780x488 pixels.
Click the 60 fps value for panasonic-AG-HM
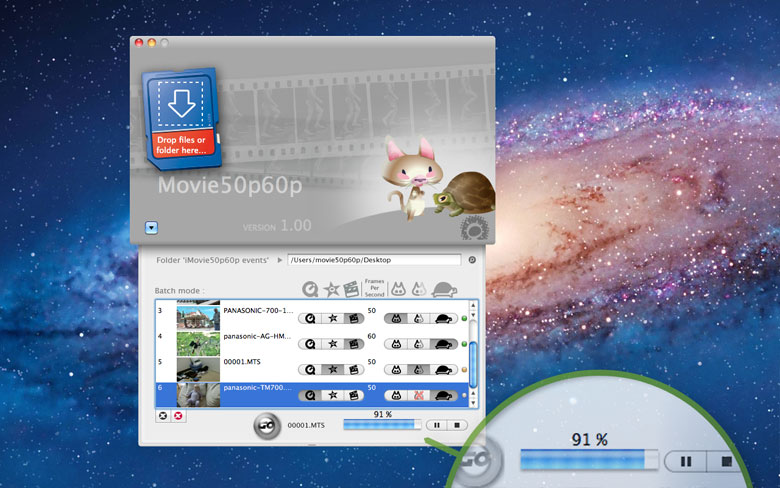(x=372, y=336)
